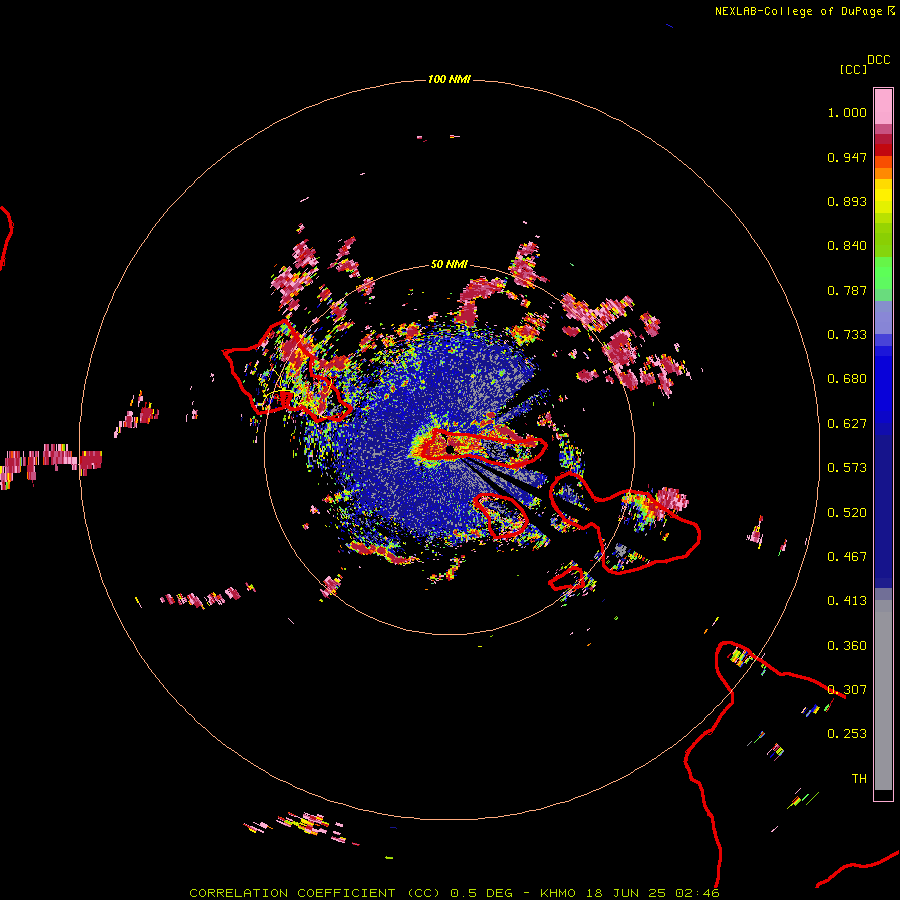This screenshot has height=900, width=900.
Task: Click the 0.307 scale value
Action: [x=847, y=690]
